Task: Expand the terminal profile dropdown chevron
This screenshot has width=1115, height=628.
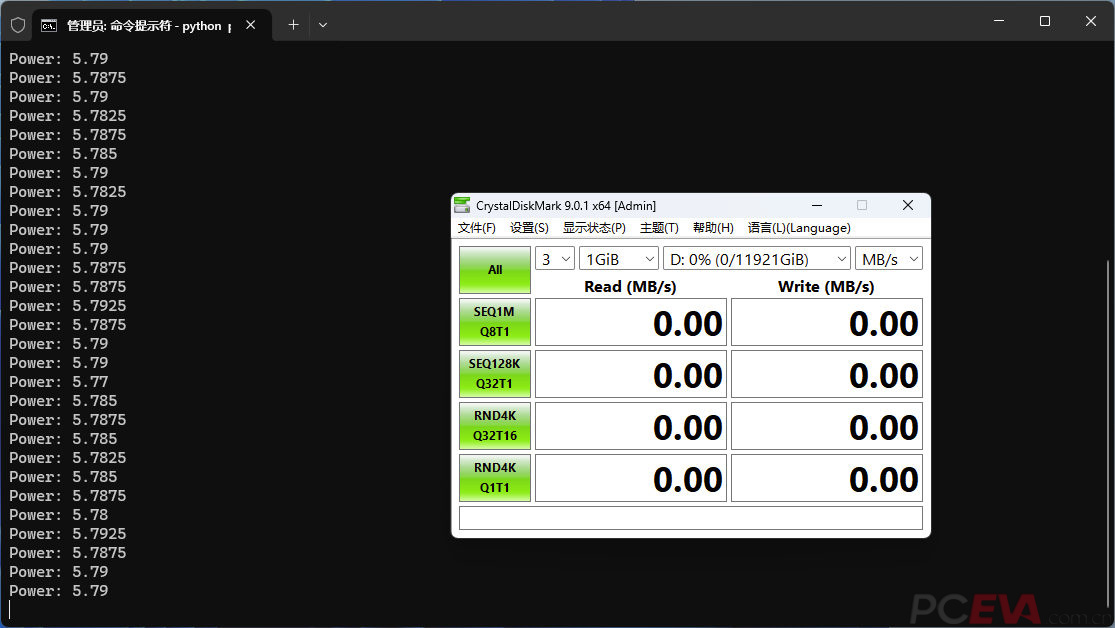Action: click(x=323, y=25)
